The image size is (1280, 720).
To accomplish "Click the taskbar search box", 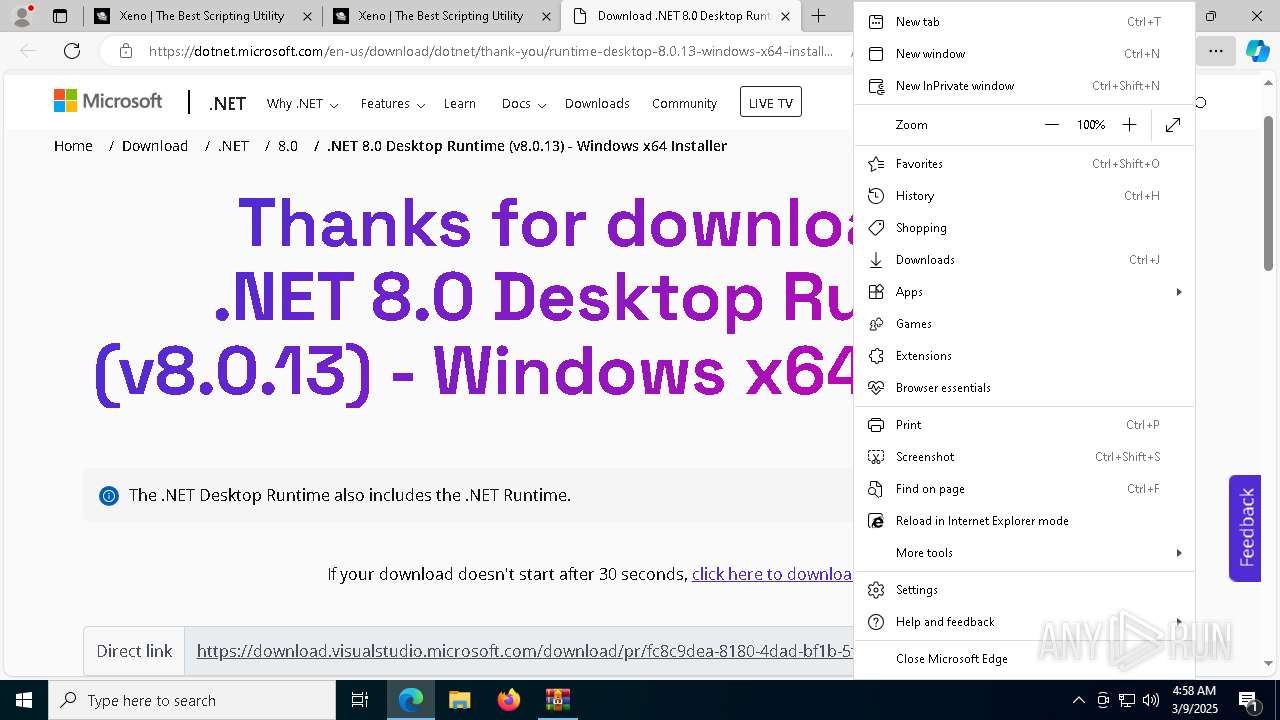I will 192,700.
